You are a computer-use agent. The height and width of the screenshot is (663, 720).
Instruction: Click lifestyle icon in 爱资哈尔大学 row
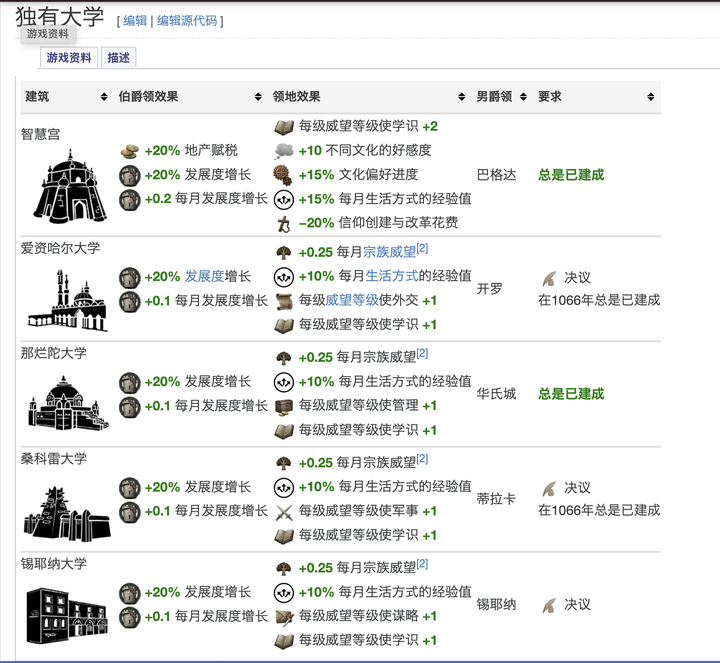[284, 277]
